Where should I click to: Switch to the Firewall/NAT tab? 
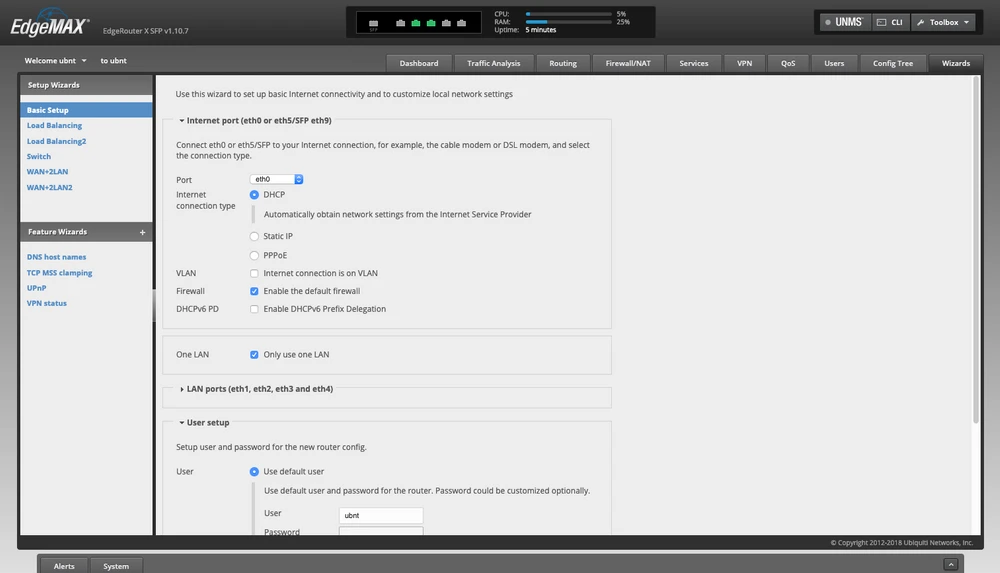point(628,63)
